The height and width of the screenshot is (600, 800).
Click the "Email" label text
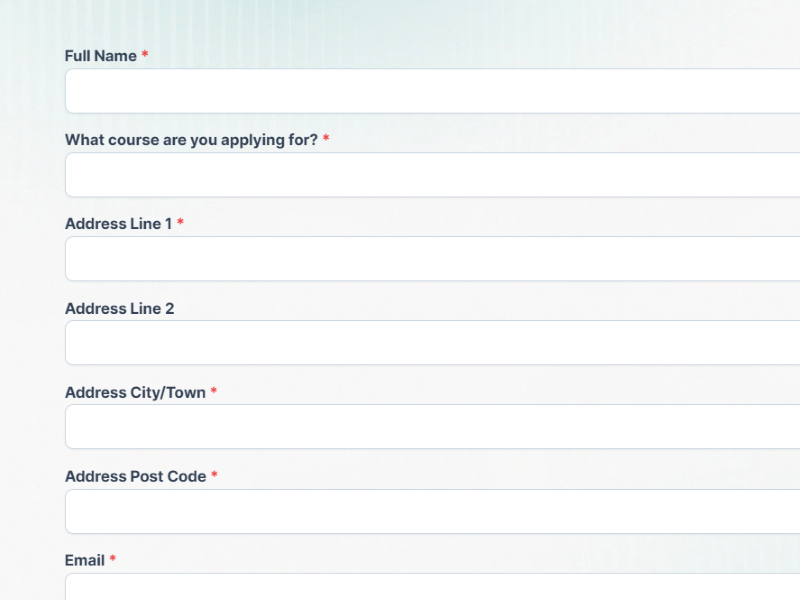[85, 560]
